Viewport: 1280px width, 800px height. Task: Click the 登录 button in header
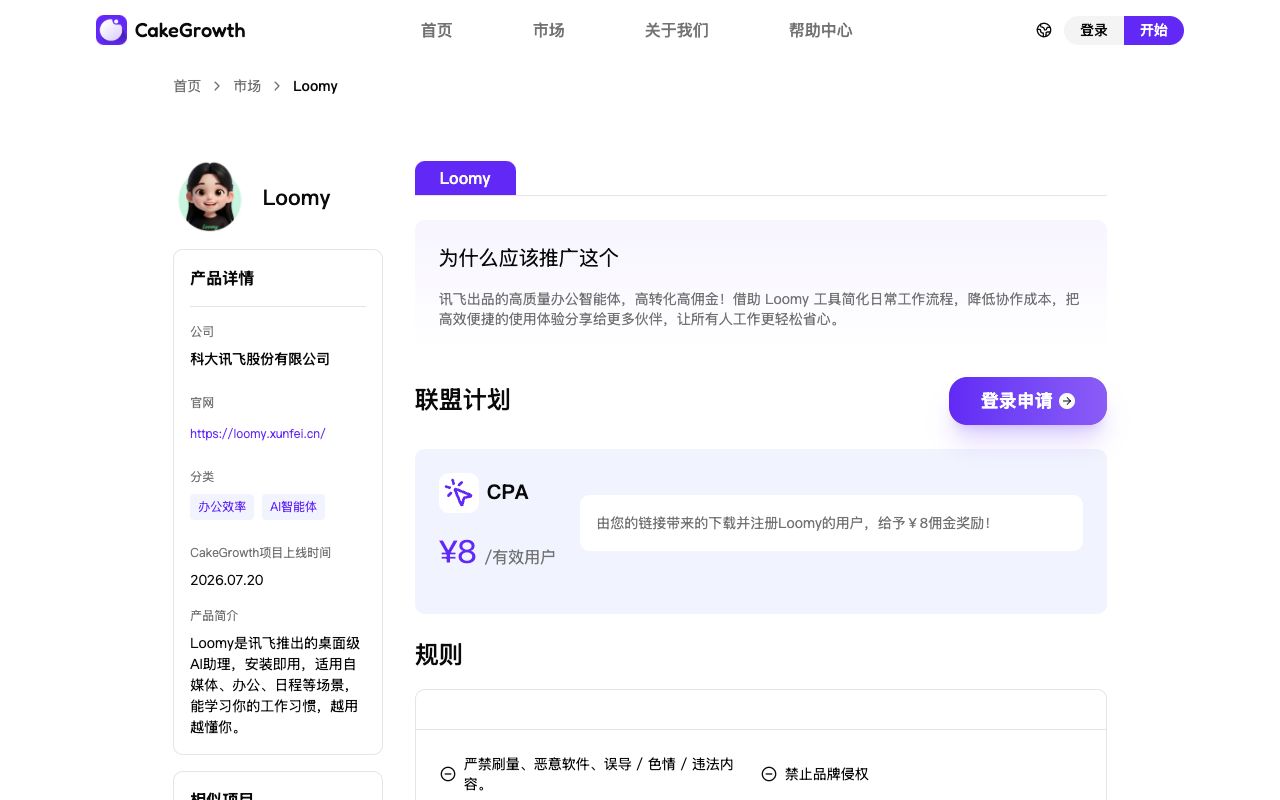[x=1094, y=30]
